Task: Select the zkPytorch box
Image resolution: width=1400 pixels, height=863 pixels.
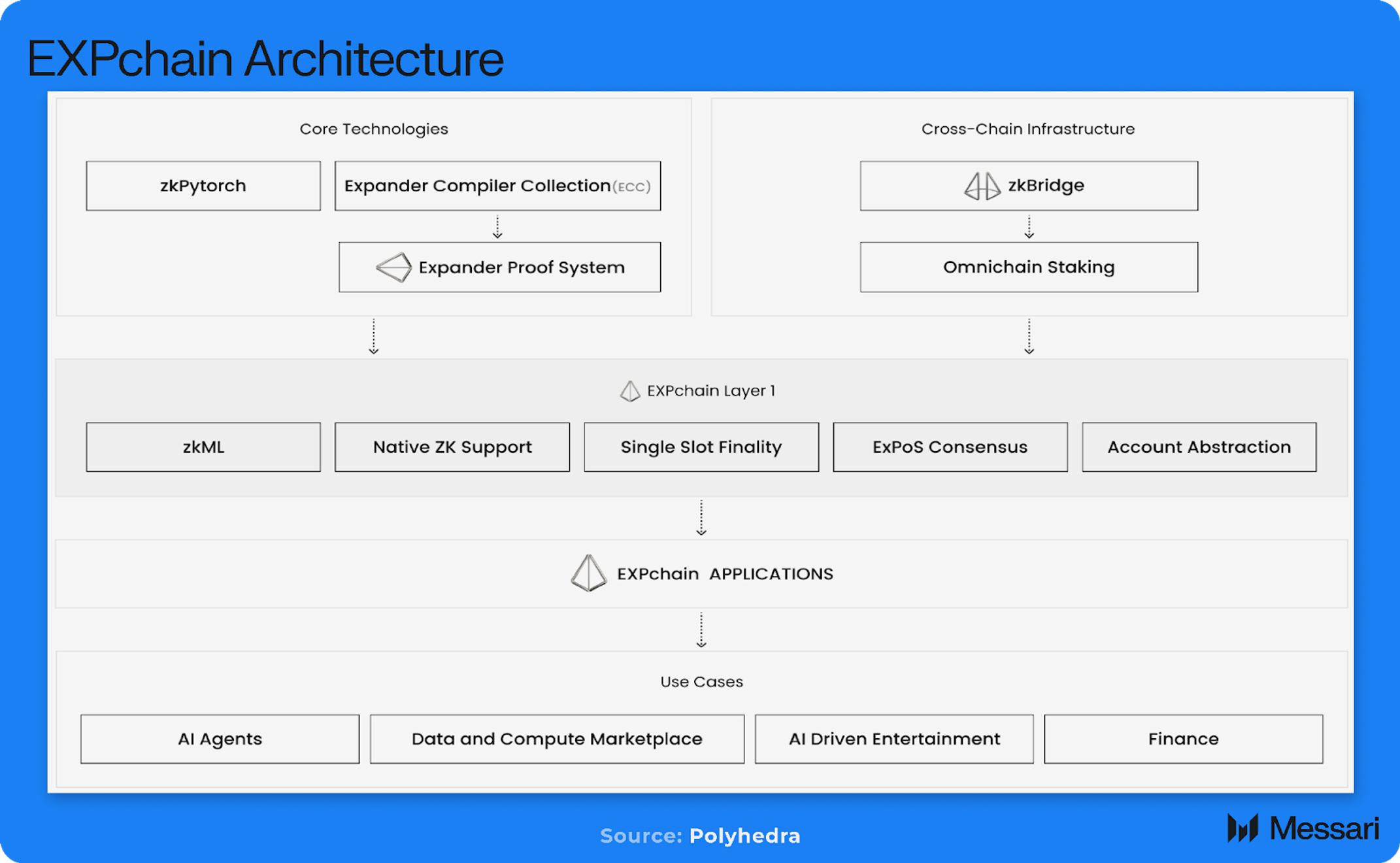Action: click(203, 186)
